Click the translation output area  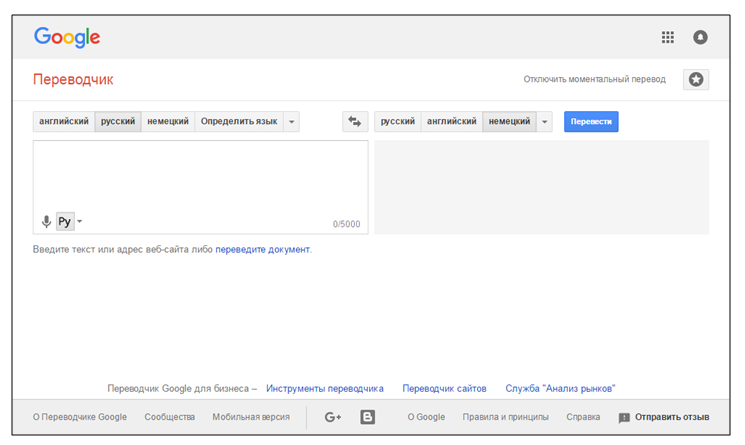tap(542, 187)
